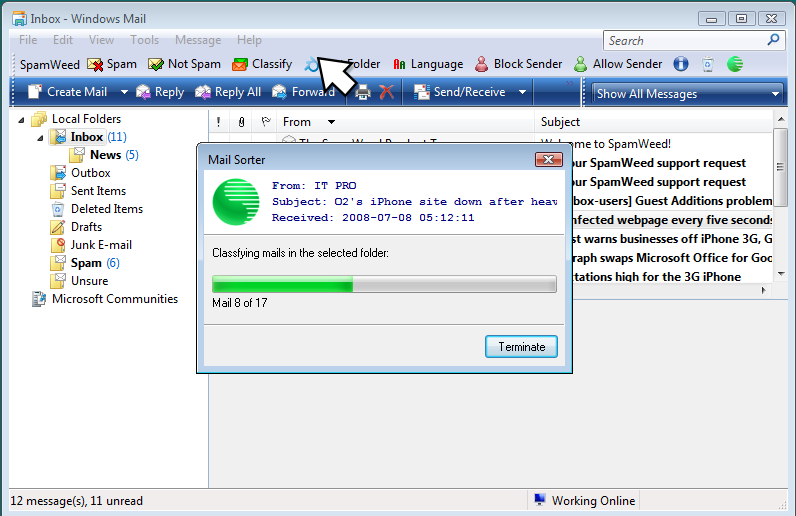Select message 'Guest Additions problem'

tap(672, 201)
